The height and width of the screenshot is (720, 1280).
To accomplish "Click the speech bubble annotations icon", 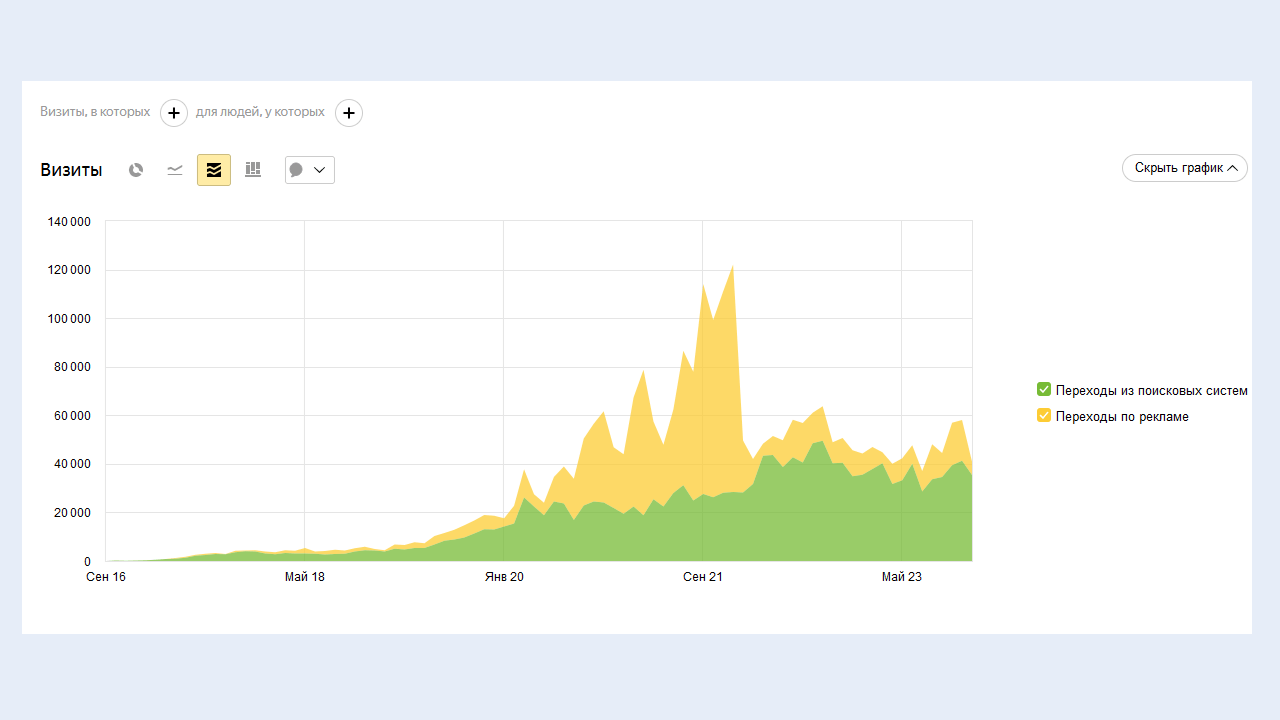I will click(297, 170).
